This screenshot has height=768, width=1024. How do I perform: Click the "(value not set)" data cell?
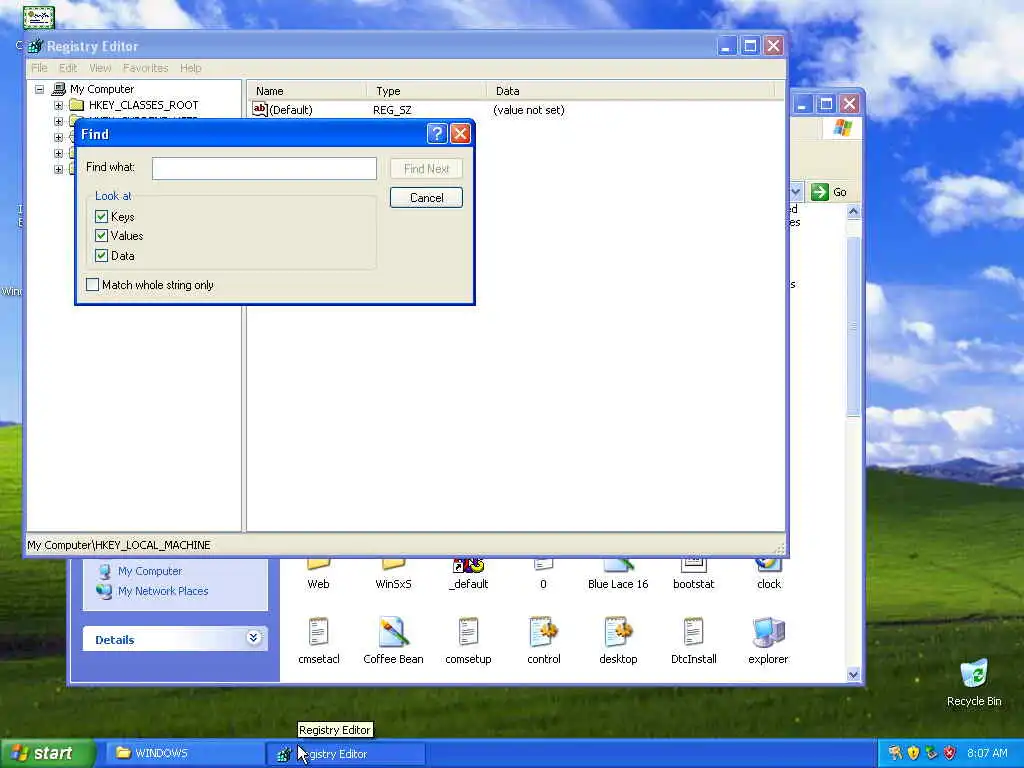(528, 110)
